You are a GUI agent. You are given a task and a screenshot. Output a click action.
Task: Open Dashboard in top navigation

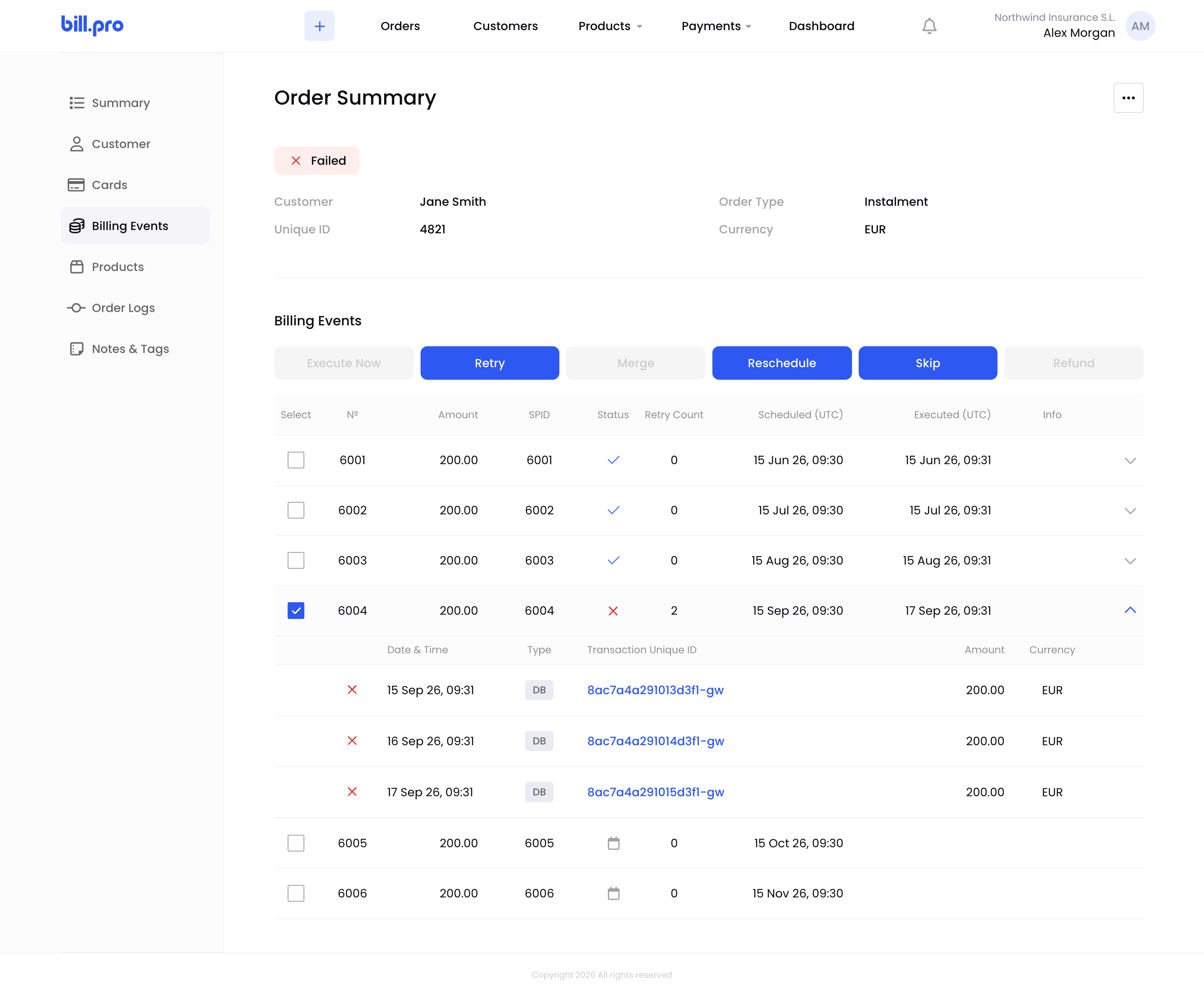tap(821, 26)
